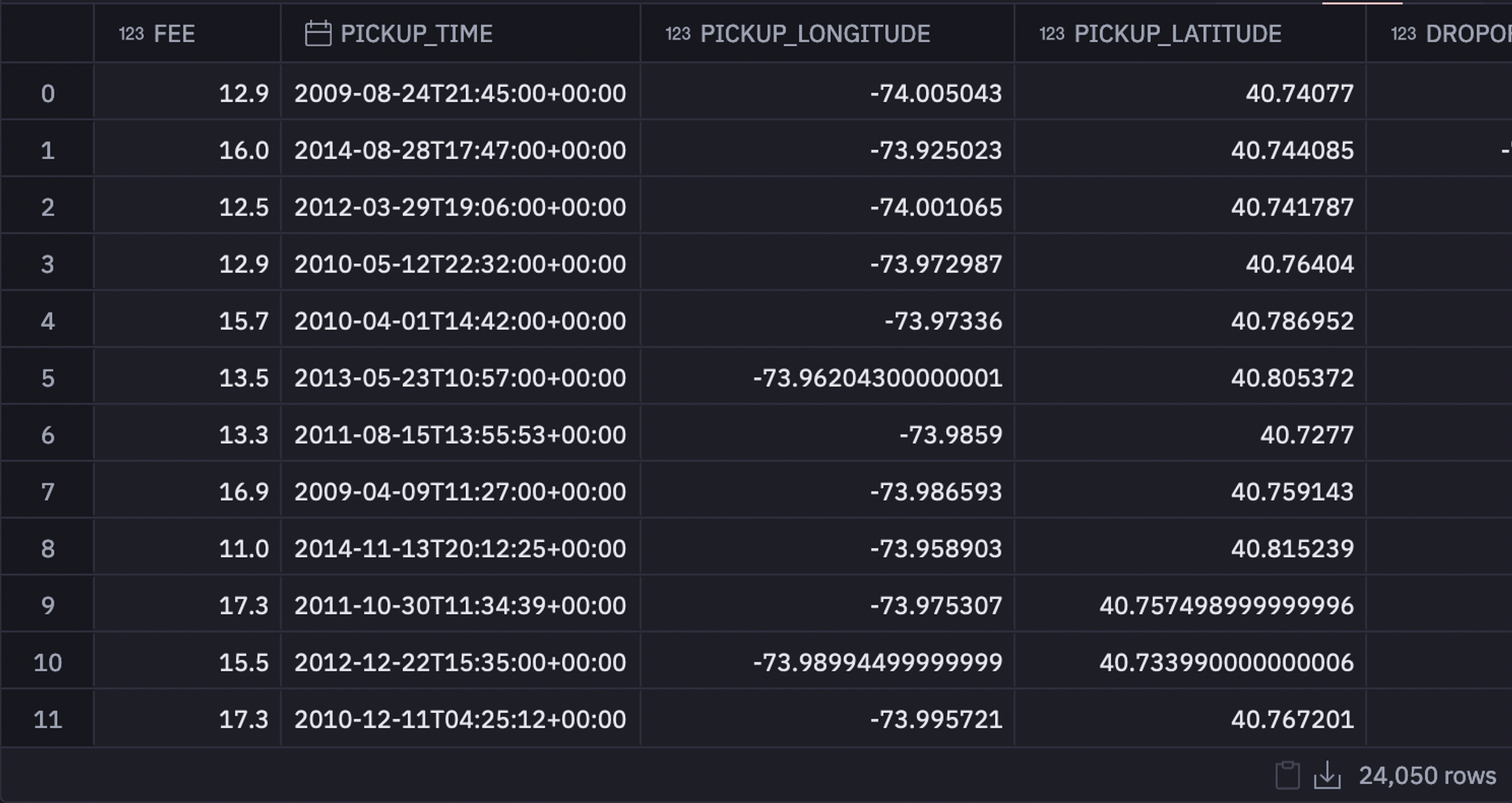The height and width of the screenshot is (803, 1512).
Task: Click the type icon of the cut-off DROPOFF column
Action: 1403,34
